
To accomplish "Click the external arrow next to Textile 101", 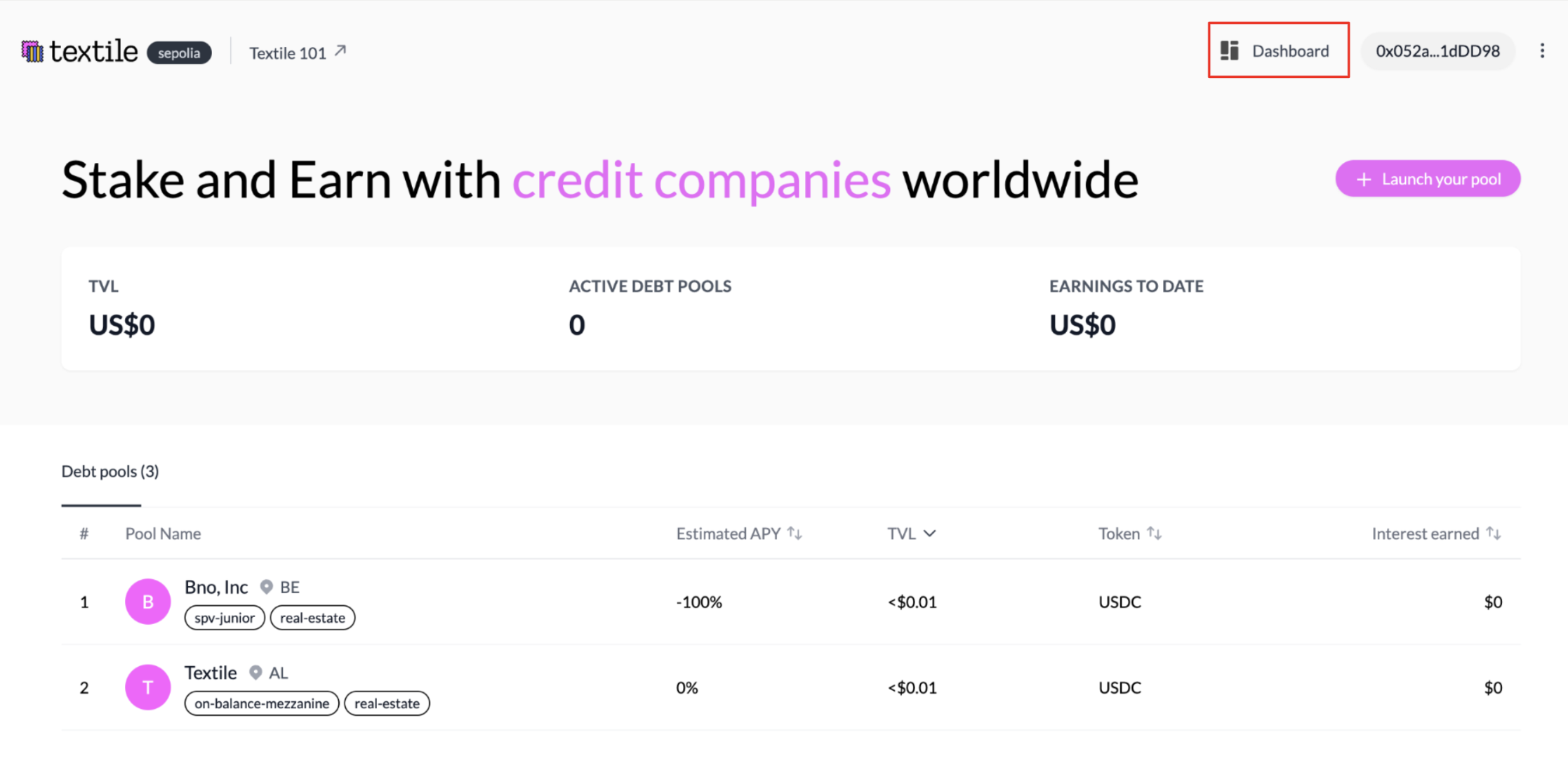I will 341,51.
